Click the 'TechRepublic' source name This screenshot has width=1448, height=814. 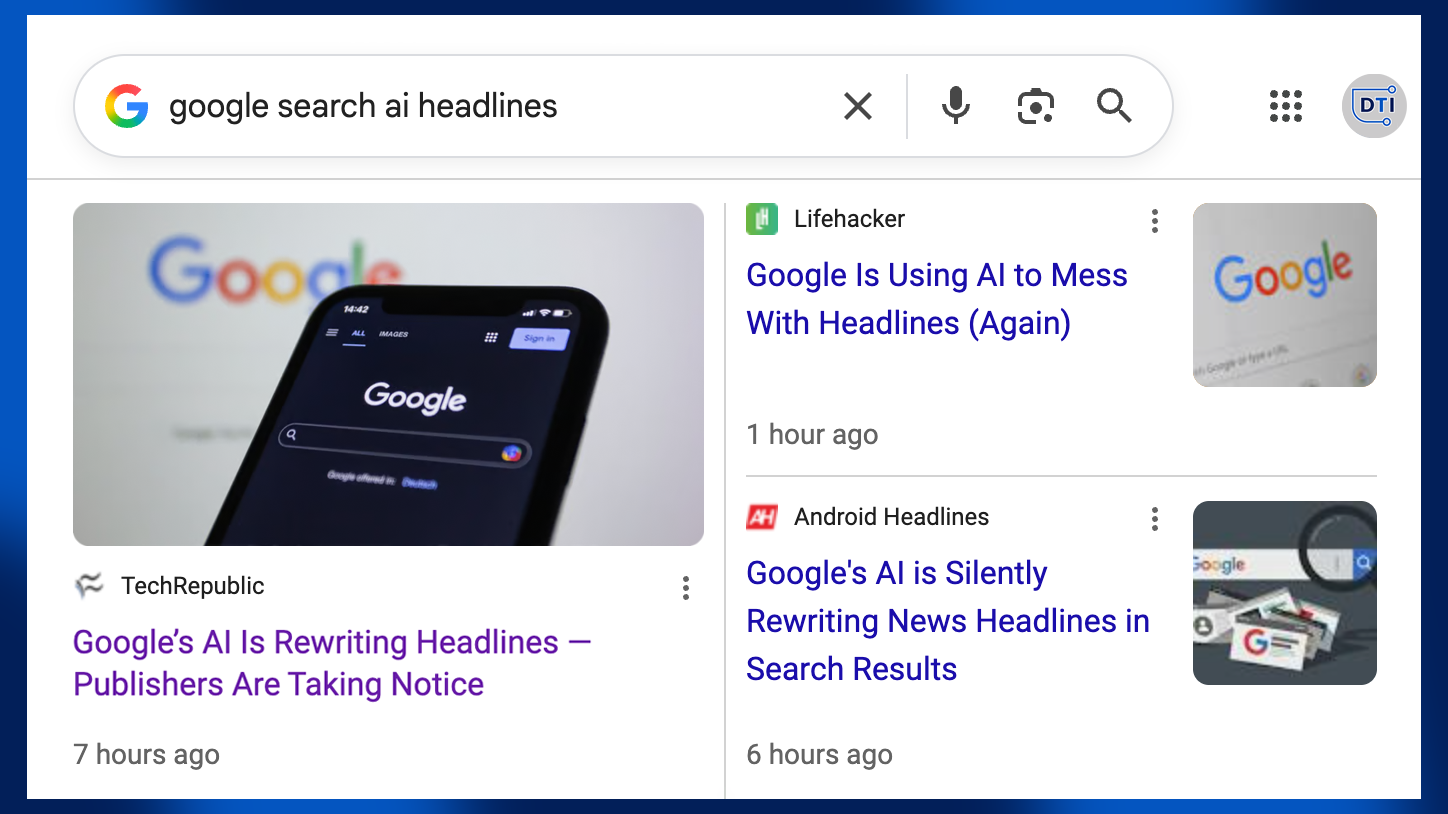coord(193,586)
